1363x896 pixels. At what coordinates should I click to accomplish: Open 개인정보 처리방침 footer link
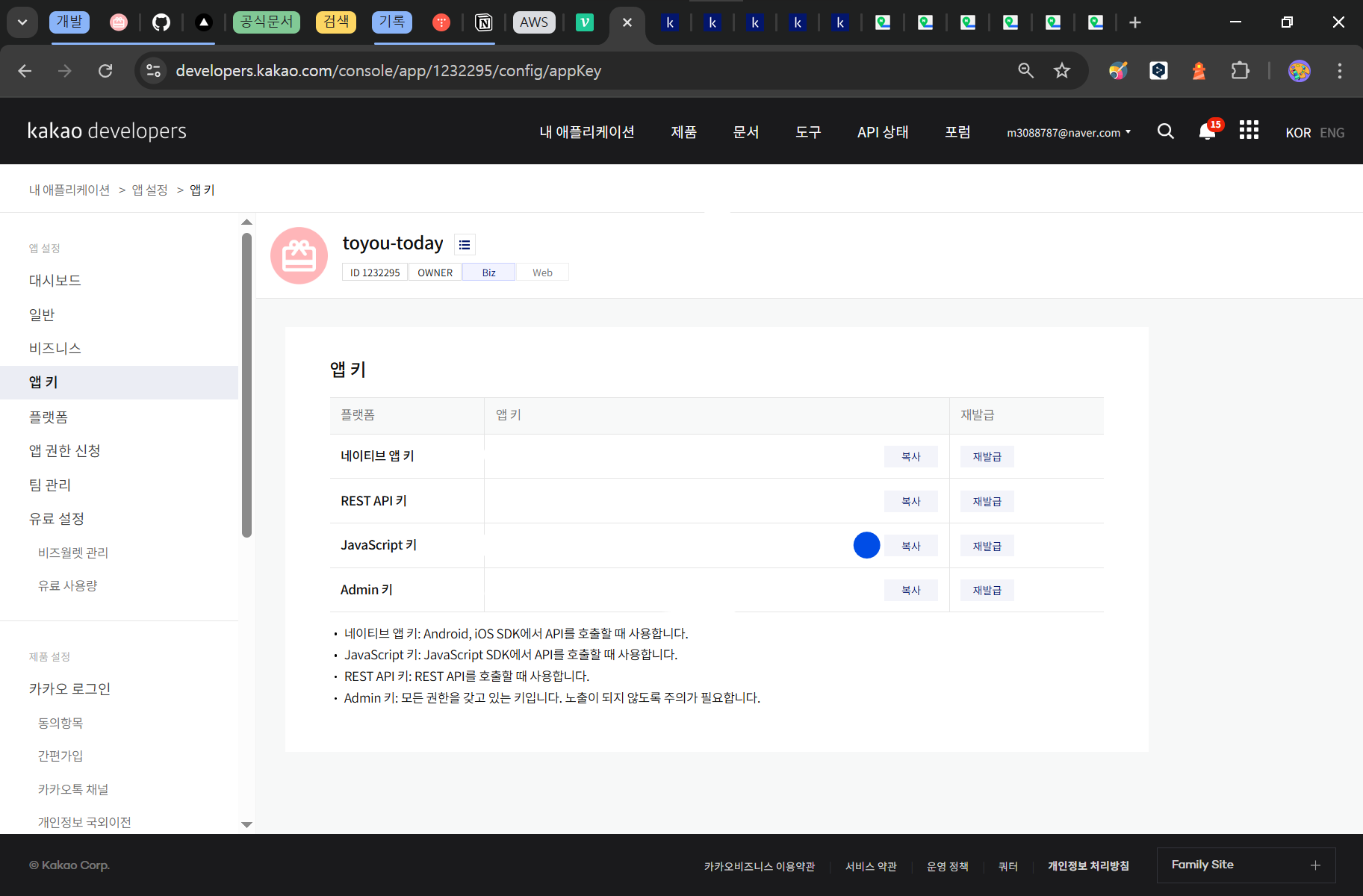click(x=1088, y=866)
